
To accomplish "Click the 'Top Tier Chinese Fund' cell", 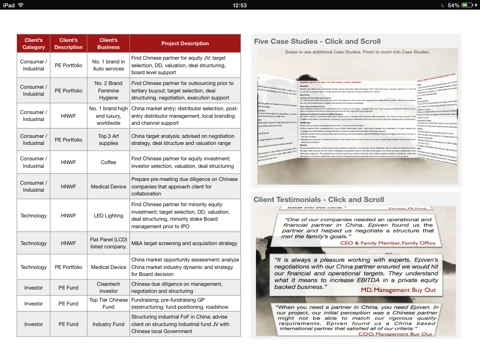I will click(108, 303).
